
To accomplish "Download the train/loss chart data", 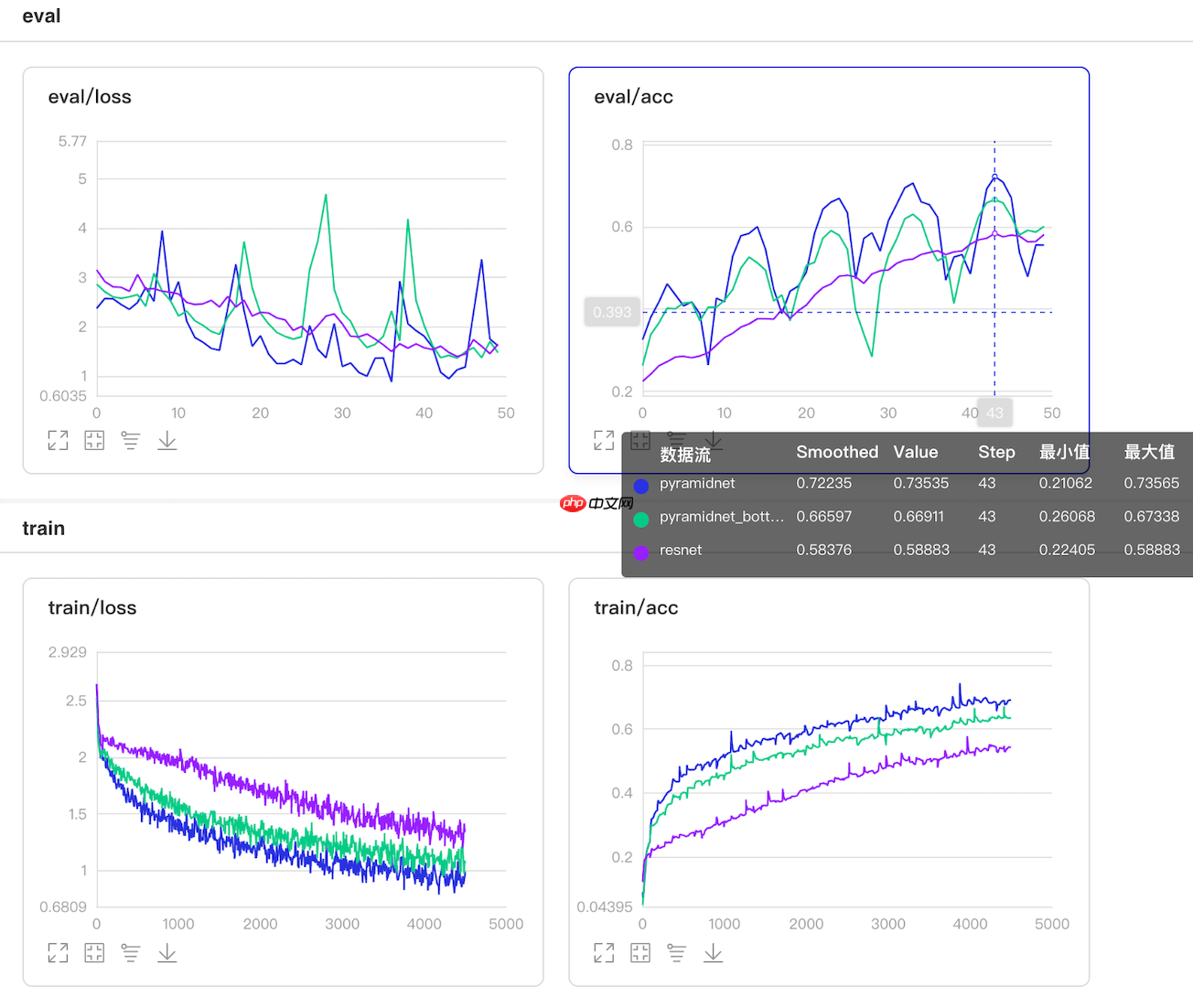I will [167, 953].
